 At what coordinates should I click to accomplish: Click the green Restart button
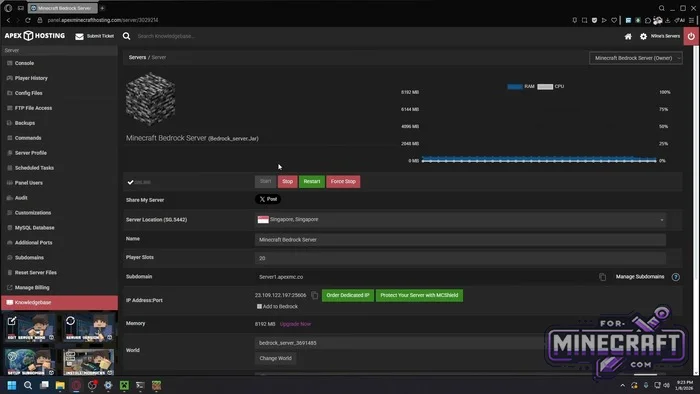pos(312,182)
